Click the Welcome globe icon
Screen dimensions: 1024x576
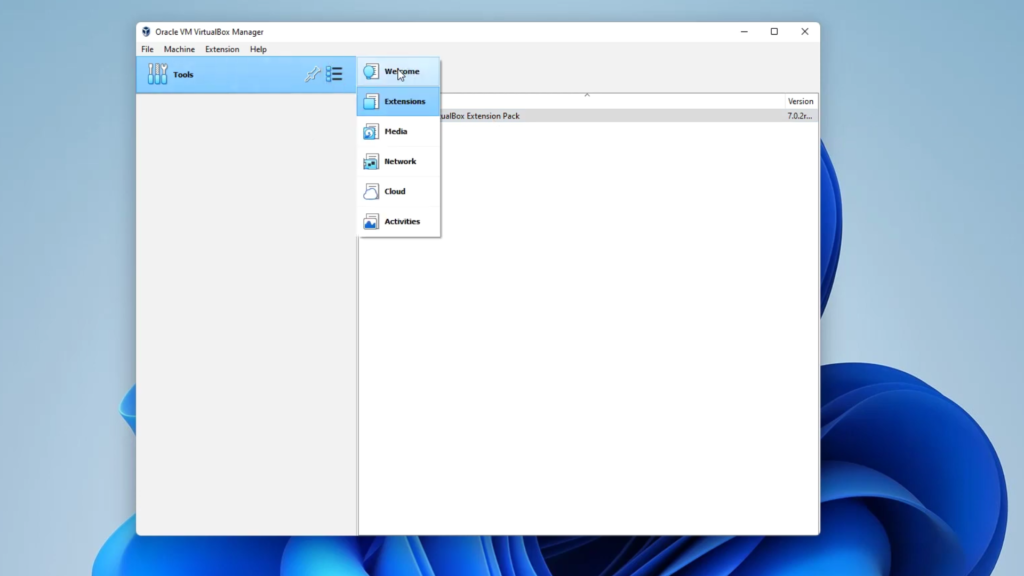point(371,71)
